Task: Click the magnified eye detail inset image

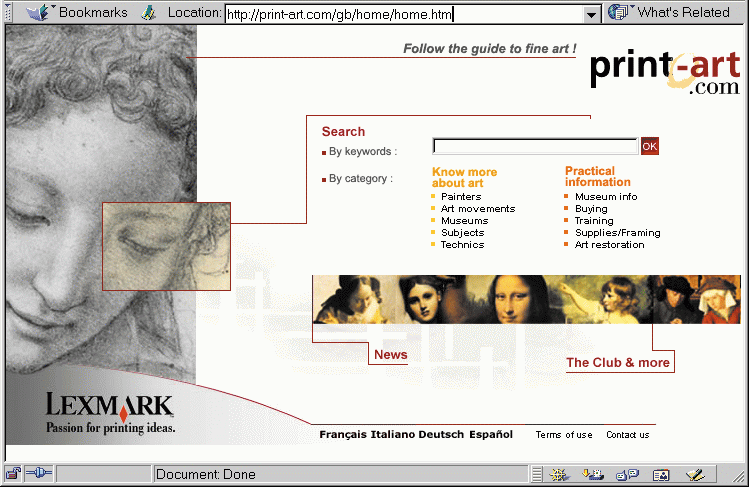Action: [166, 246]
